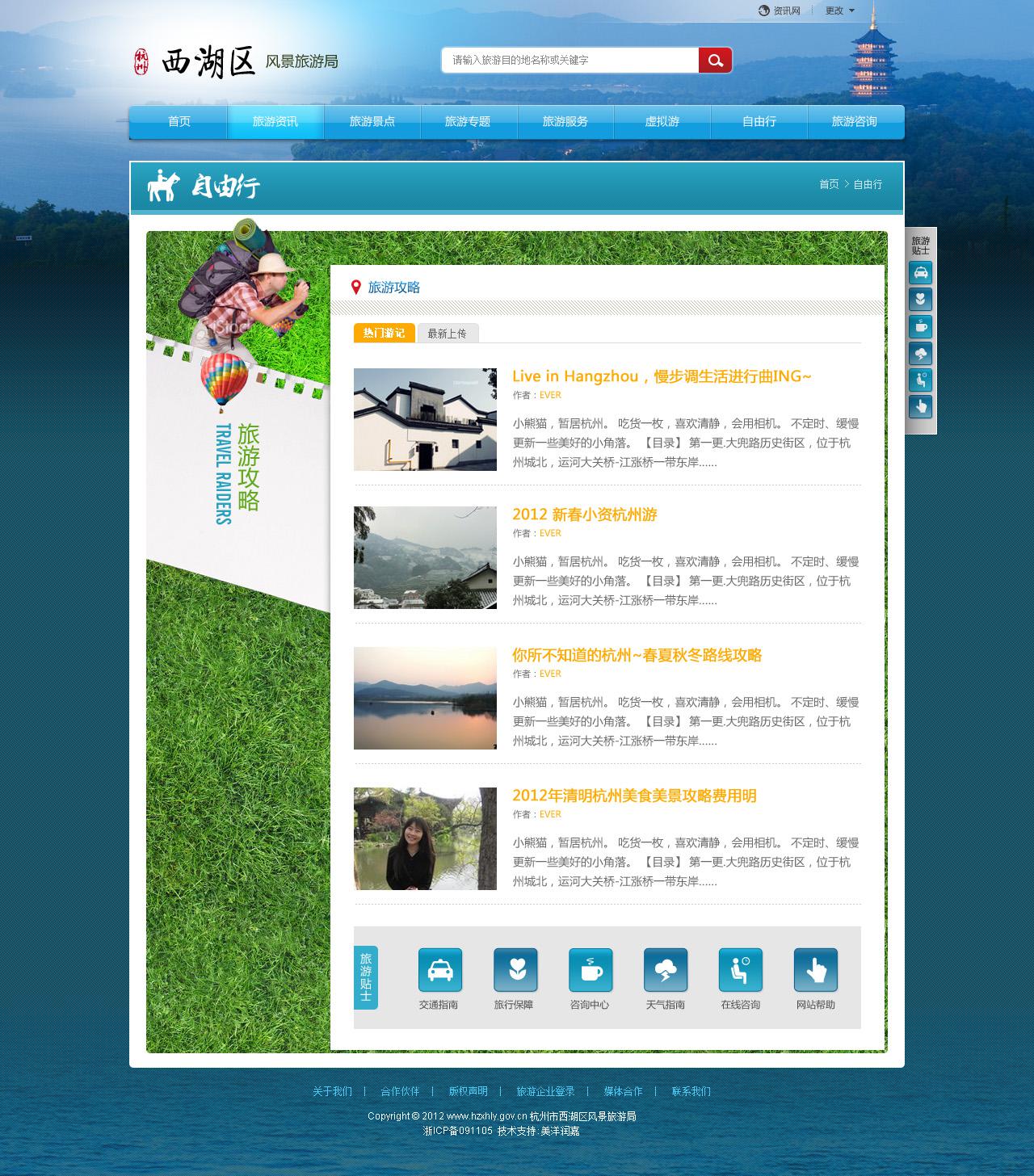Focus the destination search input field
Screen dimensions: 1034x1176
(570, 61)
